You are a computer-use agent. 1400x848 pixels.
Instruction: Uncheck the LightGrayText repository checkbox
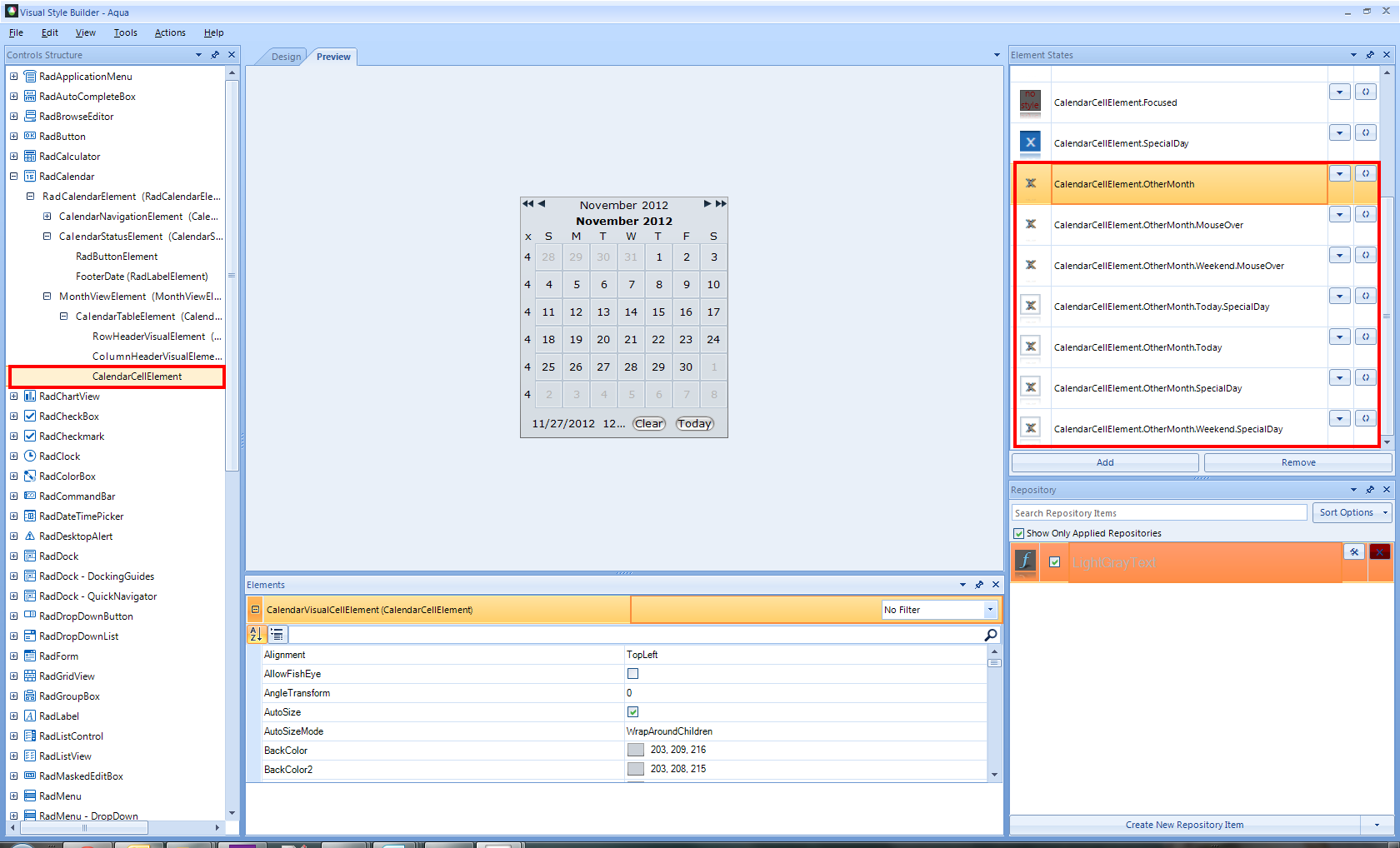pos(1054,562)
